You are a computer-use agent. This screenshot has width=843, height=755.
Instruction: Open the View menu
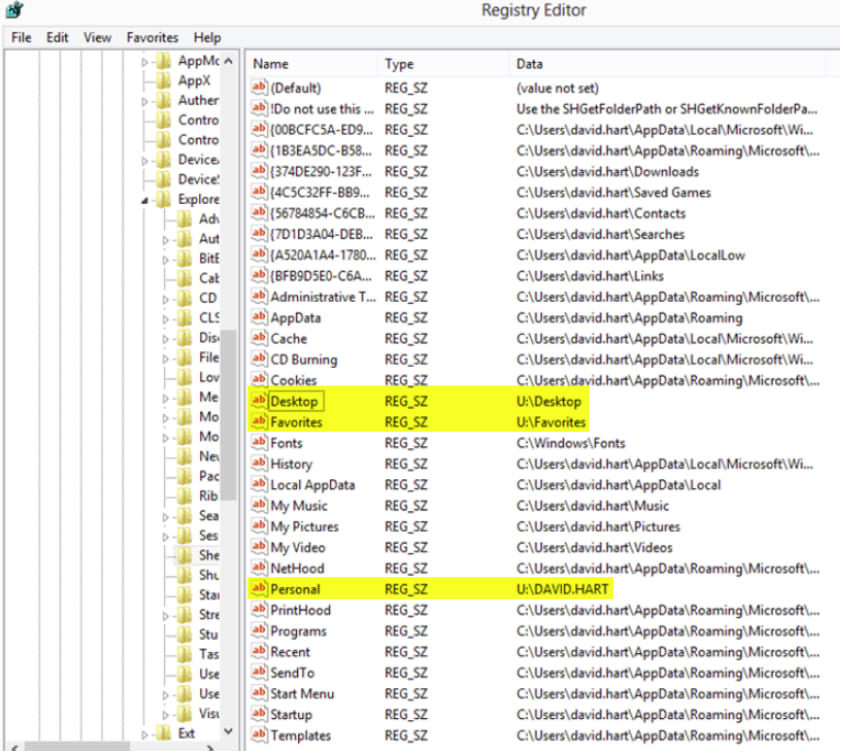[97, 38]
